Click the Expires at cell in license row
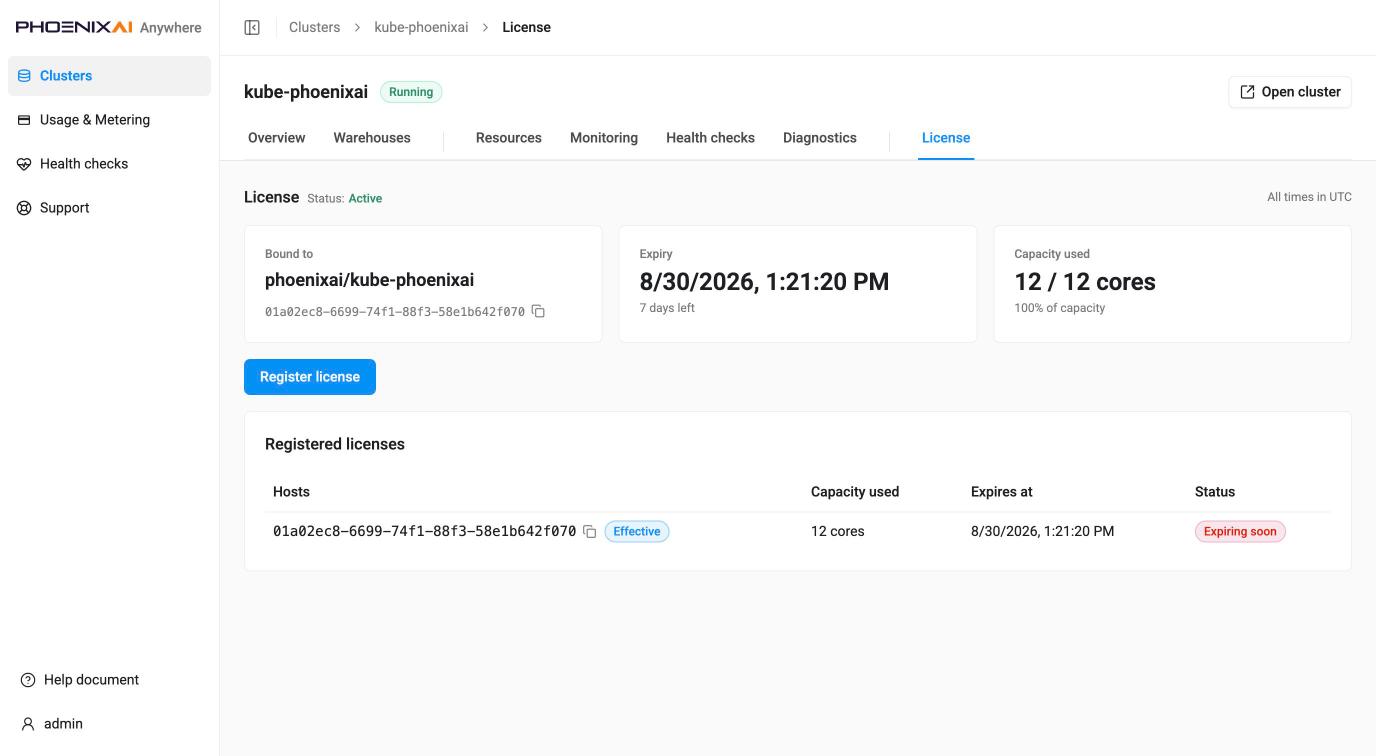The height and width of the screenshot is (756, 1376). coord(1042,531)
